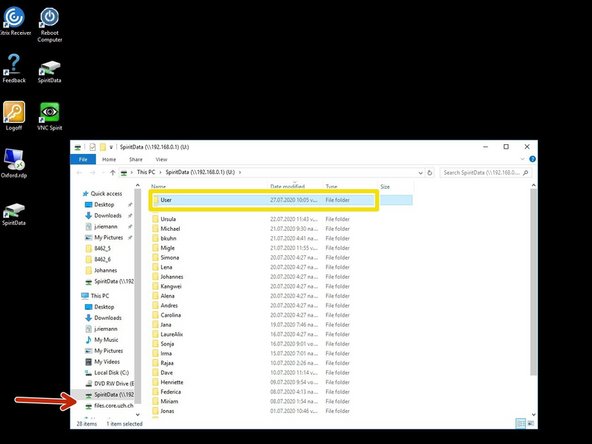The width and height of the screenshot is (592, 444).
Task: Select the Ursula folder icon
Action: 155,219
